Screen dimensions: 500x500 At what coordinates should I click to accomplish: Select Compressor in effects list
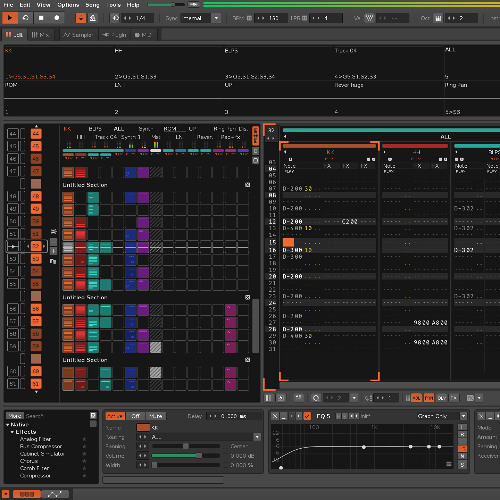coord(35,476)
